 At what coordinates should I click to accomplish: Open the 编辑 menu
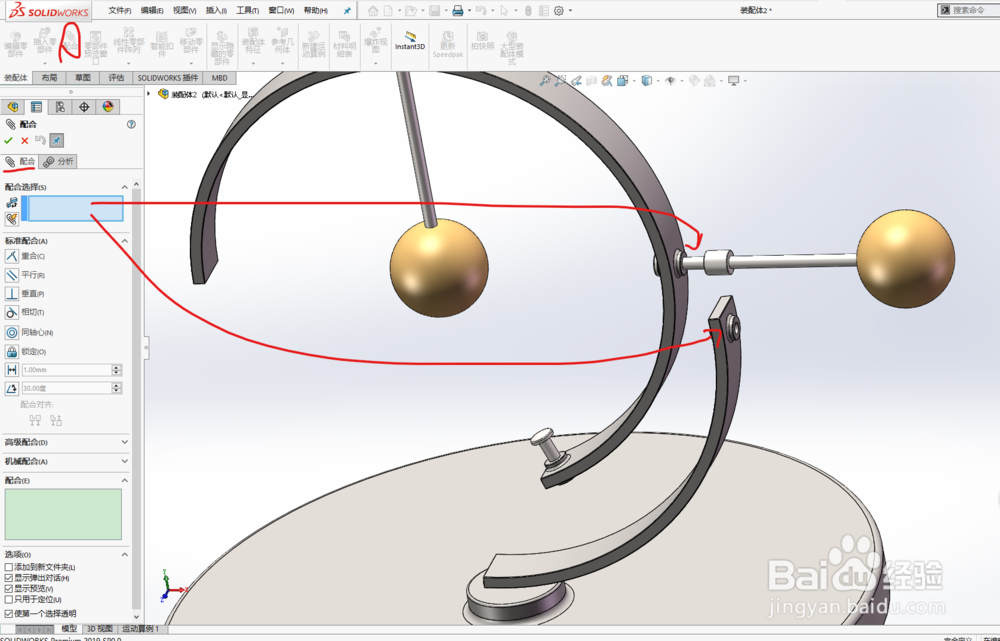tap(152, 11)
